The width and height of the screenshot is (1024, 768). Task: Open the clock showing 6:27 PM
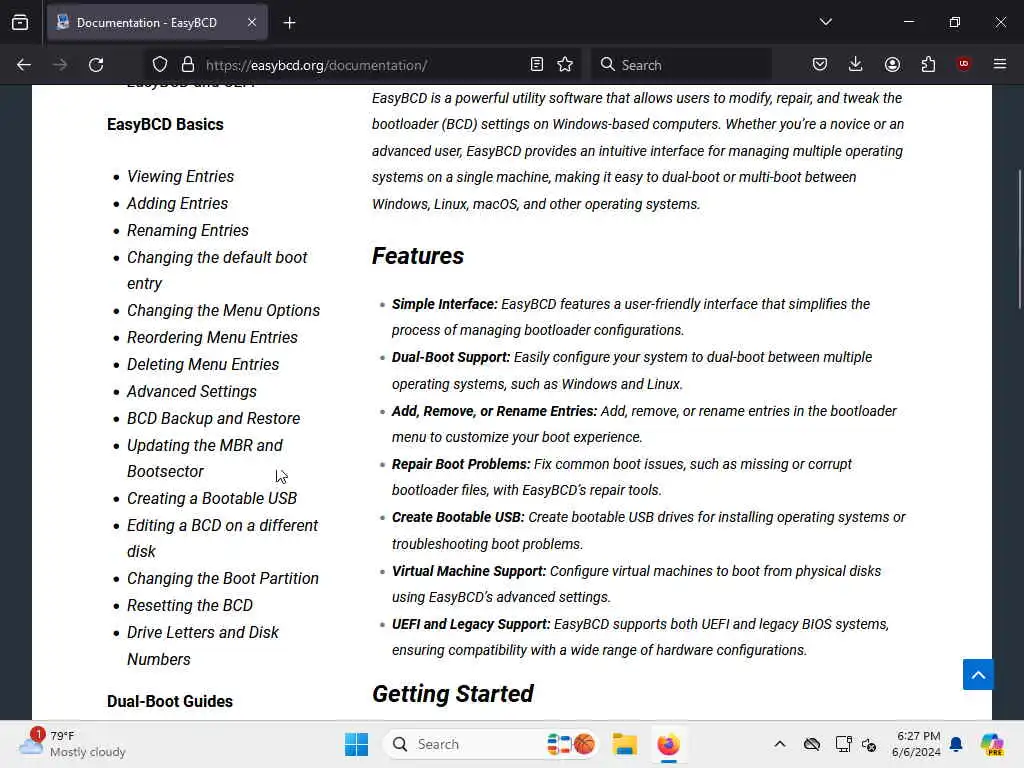pos(917,744)
